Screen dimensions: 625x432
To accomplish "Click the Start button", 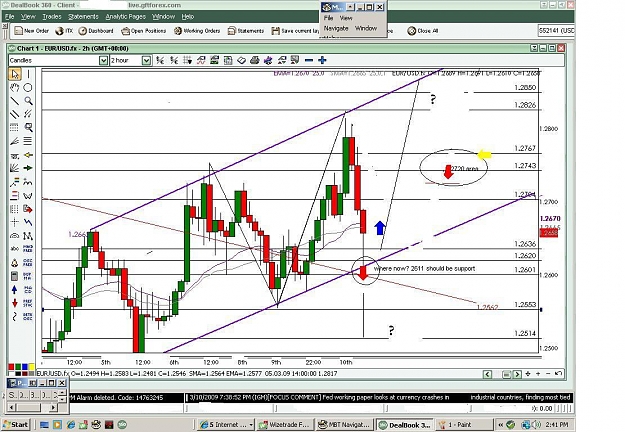I will pos(15,424).
